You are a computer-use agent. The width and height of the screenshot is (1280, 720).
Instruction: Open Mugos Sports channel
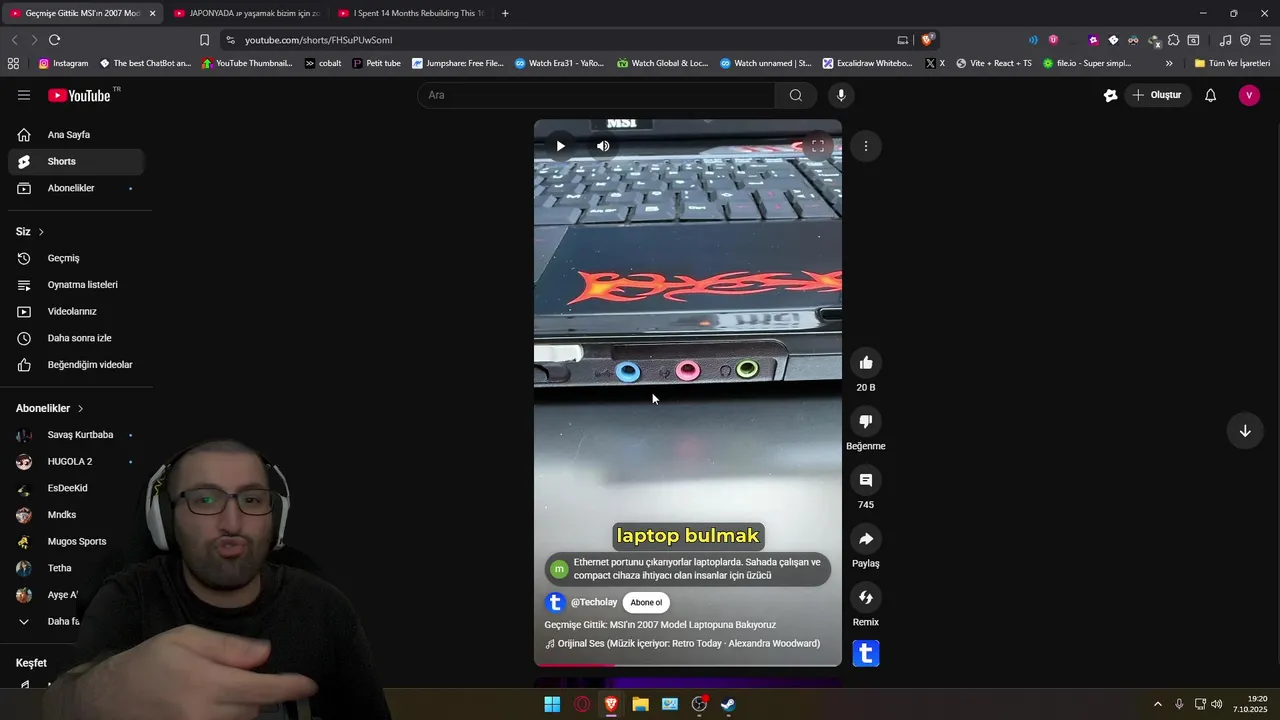tap(76, 541)
